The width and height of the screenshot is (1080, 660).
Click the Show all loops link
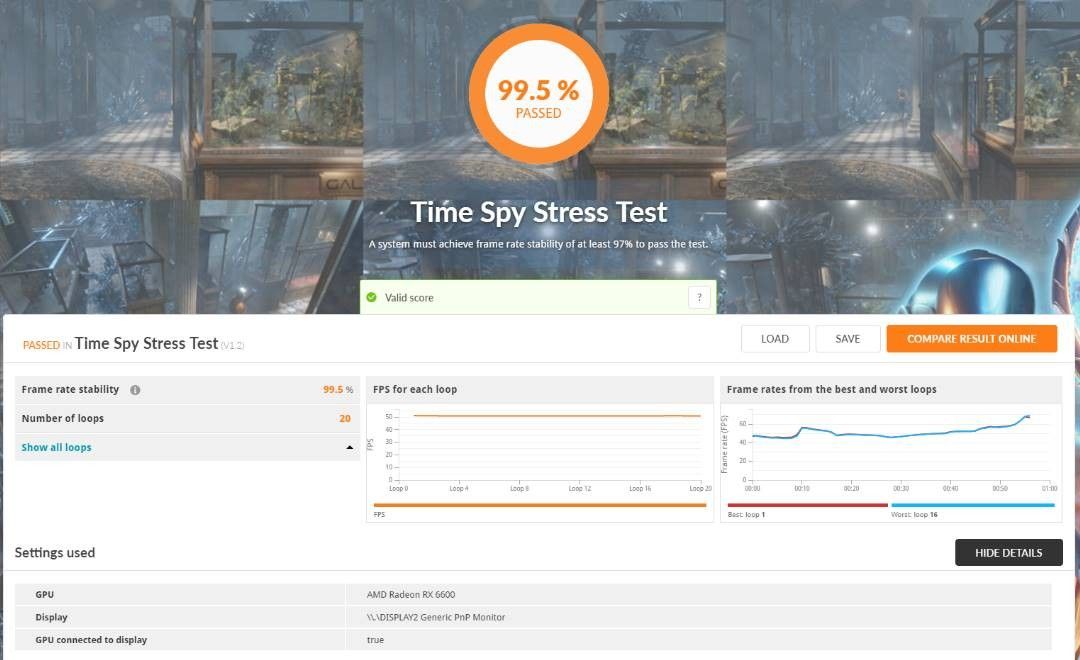(56, 447)
